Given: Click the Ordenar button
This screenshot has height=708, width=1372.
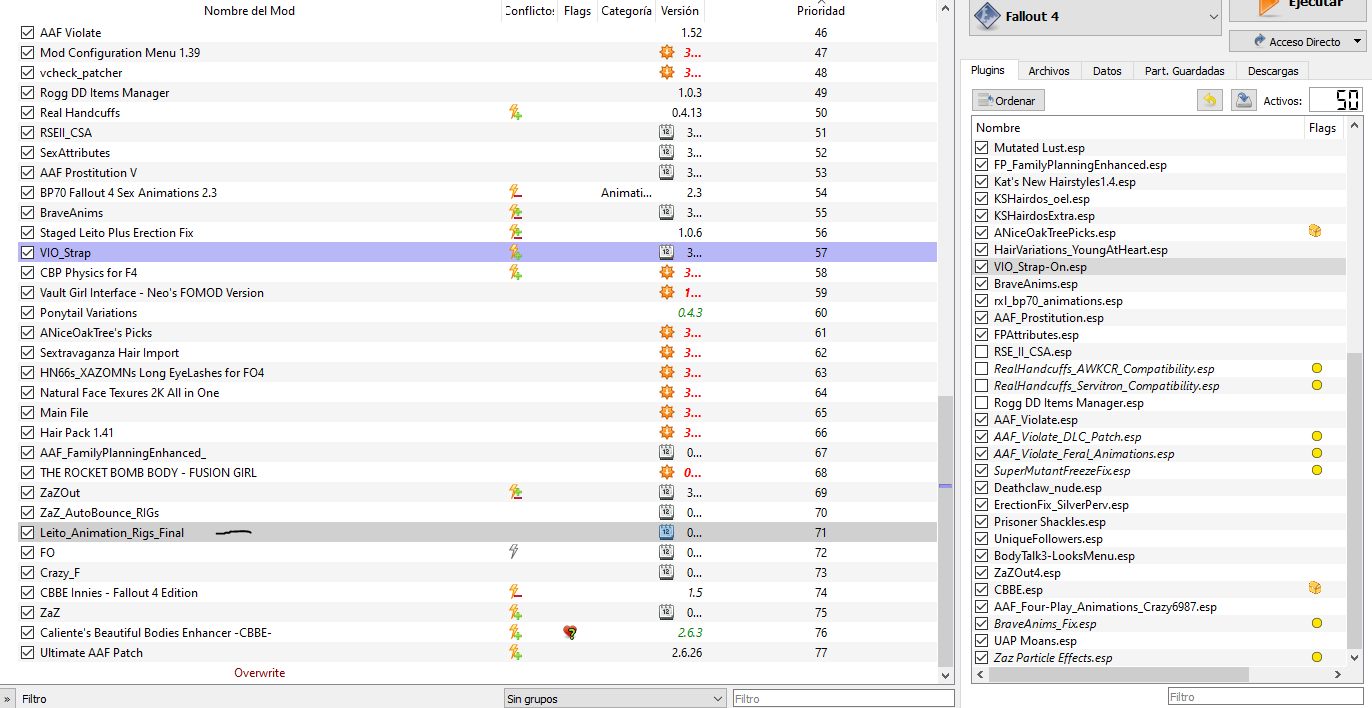Looking at the screenshot, I should tap(1009, 100).
